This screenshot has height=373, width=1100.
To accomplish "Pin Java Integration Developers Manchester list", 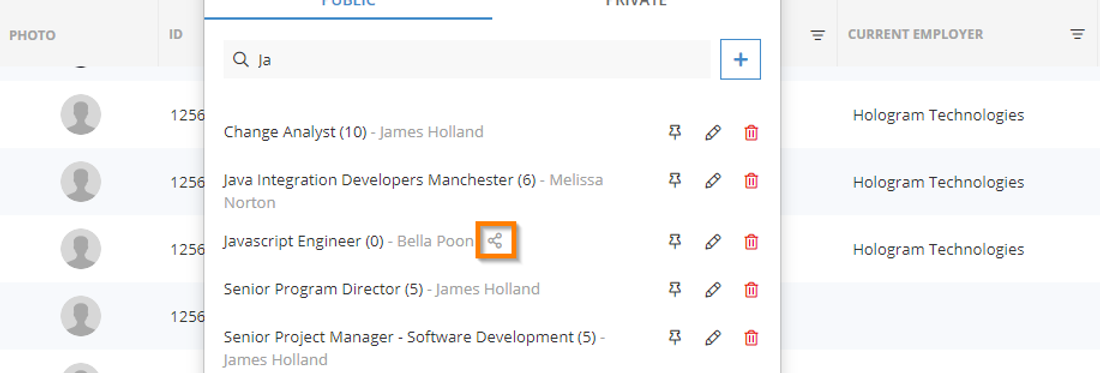I will [675, 180].
